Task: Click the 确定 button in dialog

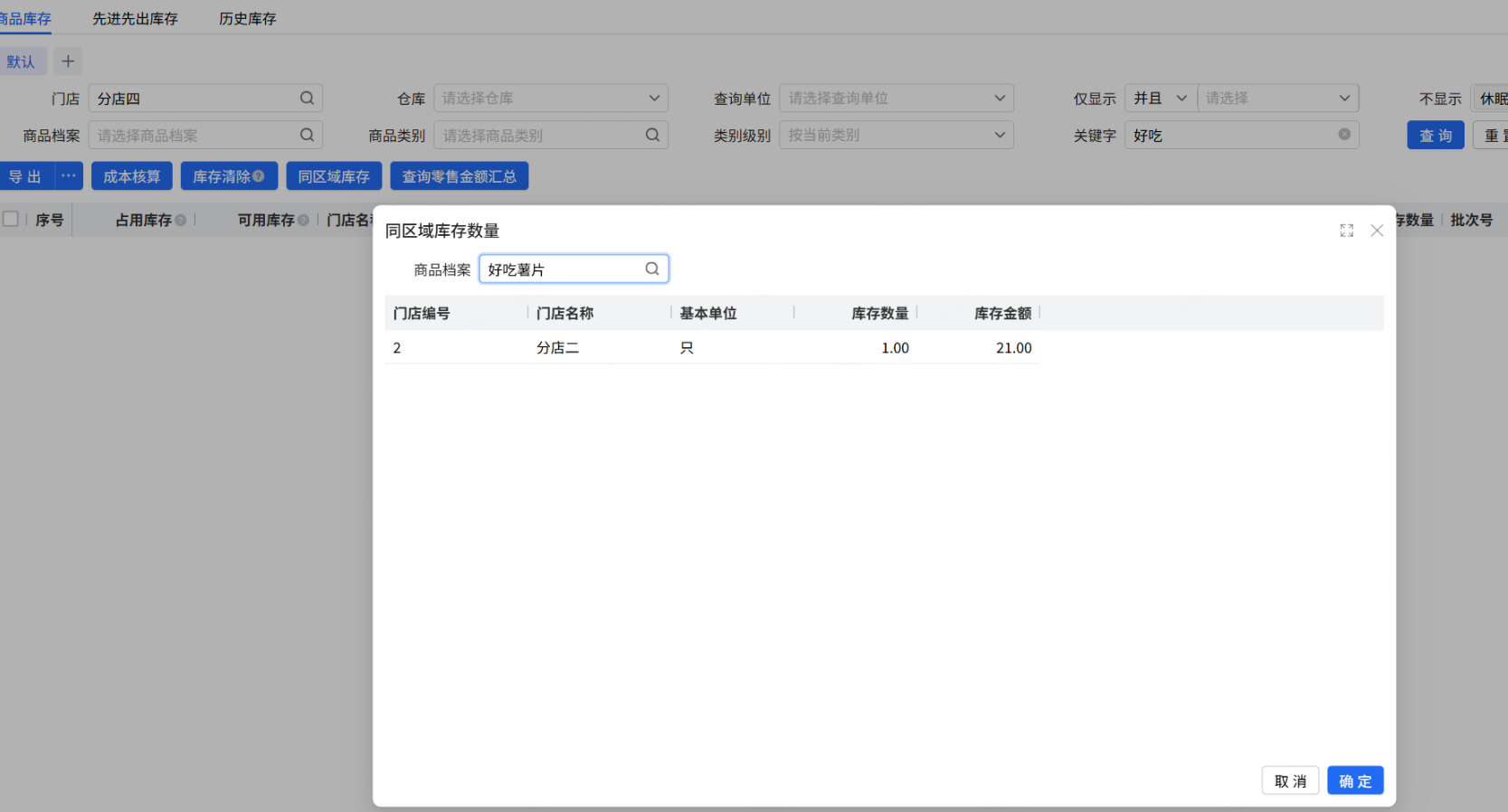Action: pos(1355,780)
